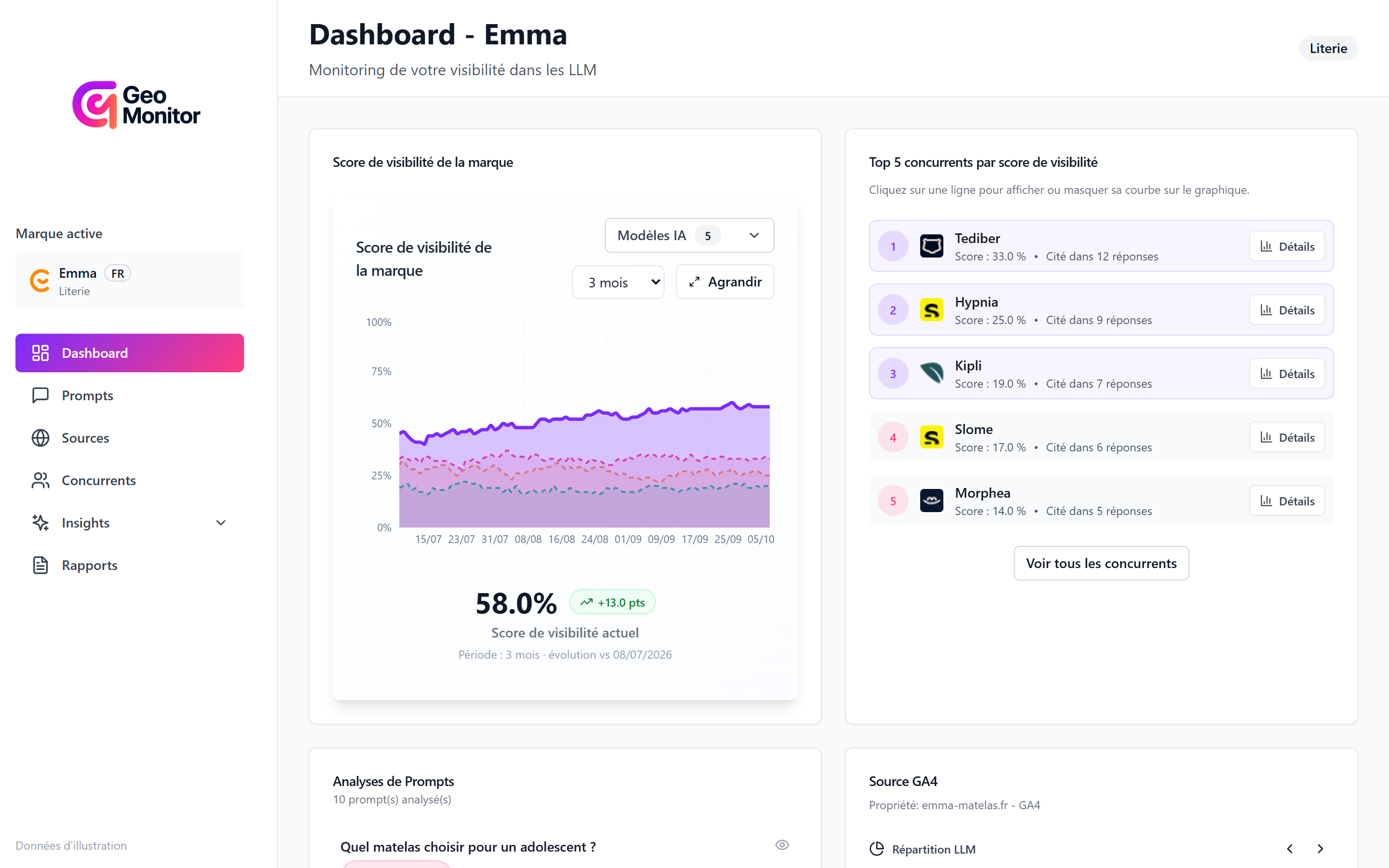Click the Kipli leaf logo

pos(932,374)
